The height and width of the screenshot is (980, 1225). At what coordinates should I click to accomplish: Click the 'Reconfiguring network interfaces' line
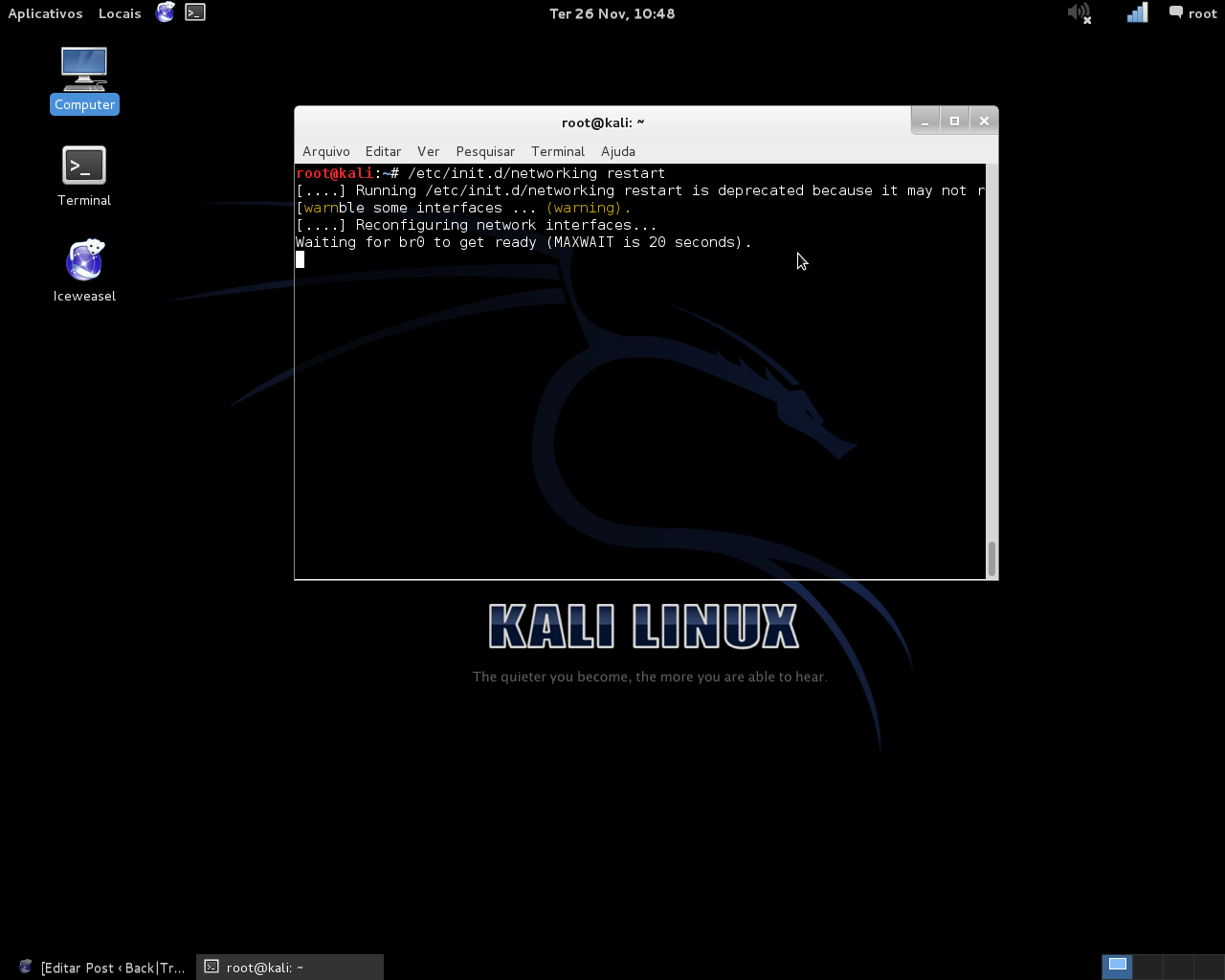(477, 225)
